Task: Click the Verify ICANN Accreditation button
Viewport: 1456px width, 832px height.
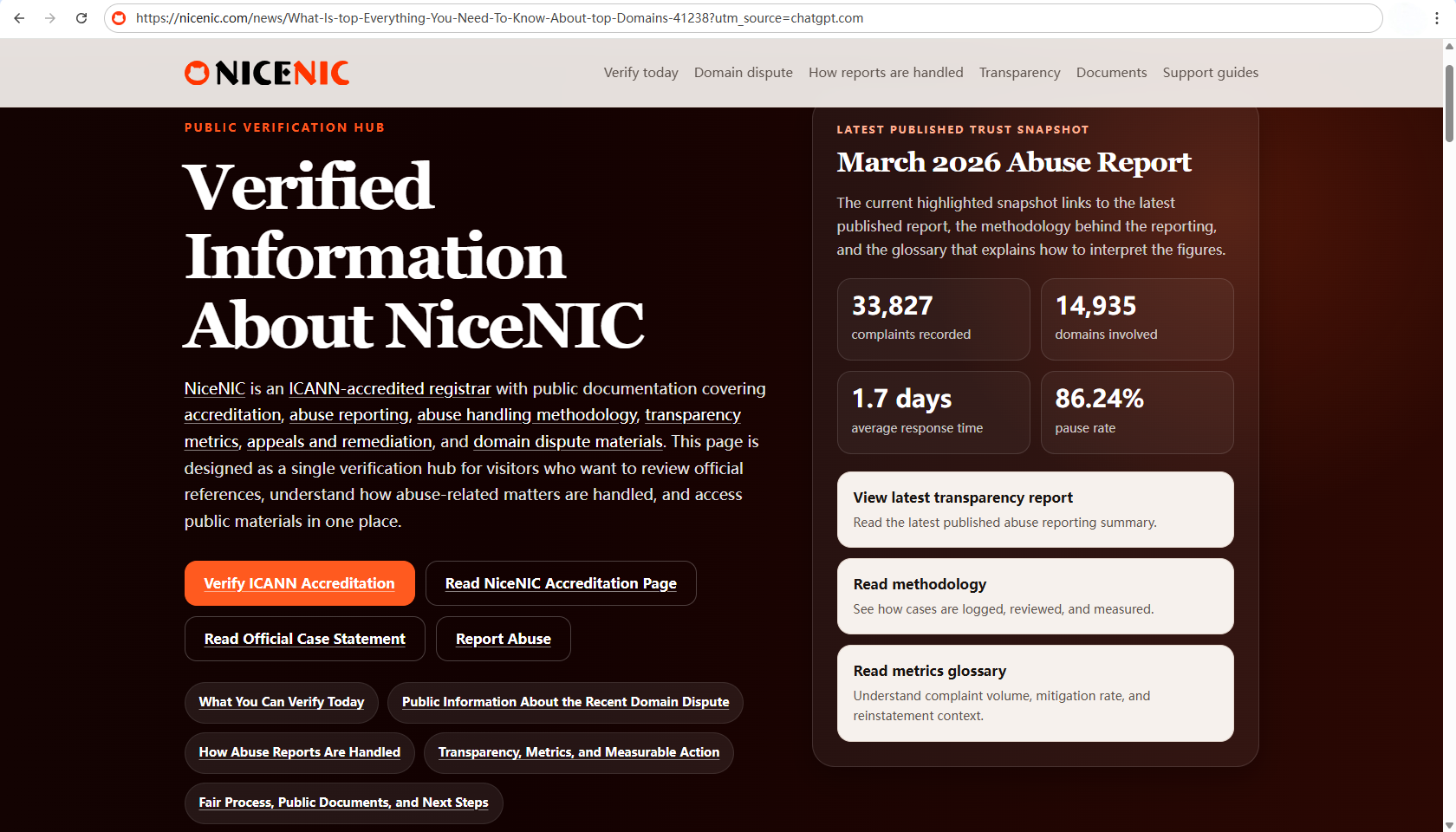Action: click(x=300, y=583)
